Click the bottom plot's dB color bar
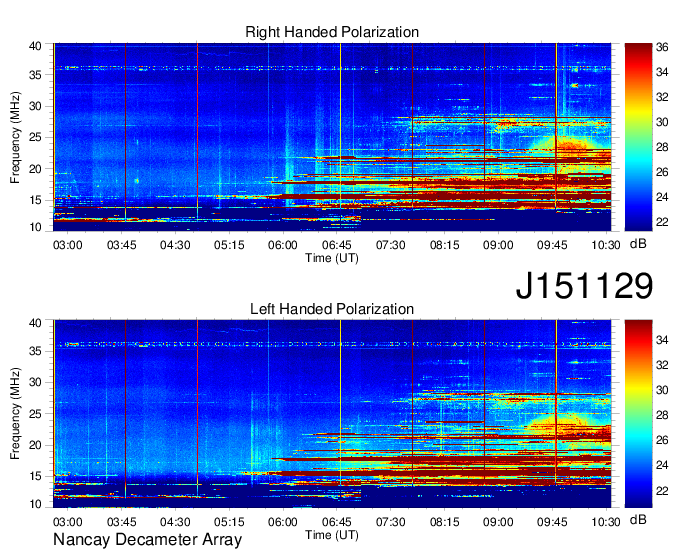 (638, 414)
